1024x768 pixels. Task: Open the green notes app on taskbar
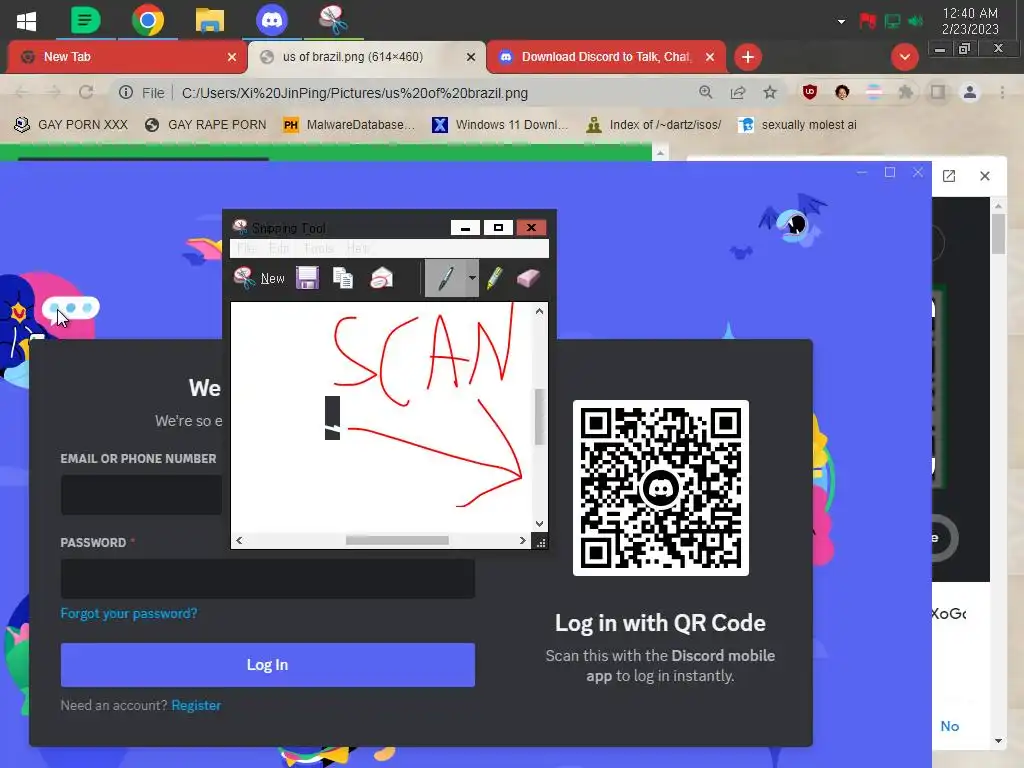[x=86, y=21]
